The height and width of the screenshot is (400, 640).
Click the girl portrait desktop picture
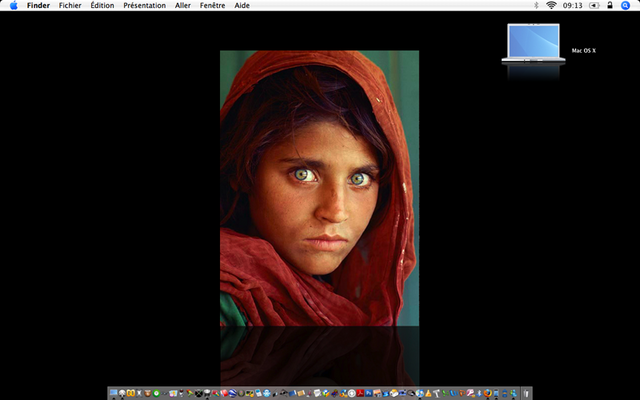pyautogui.click(x=319, y=188)
